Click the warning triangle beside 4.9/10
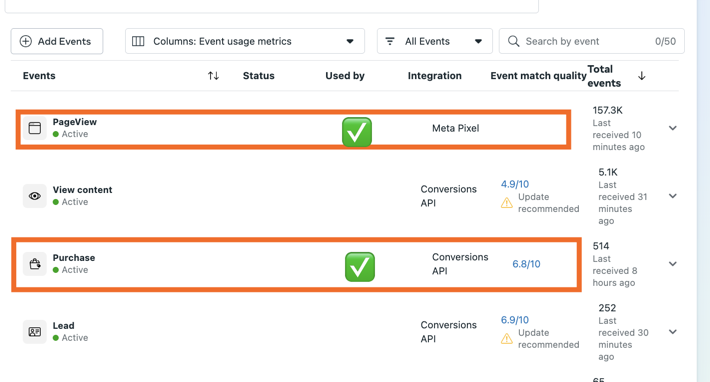This screenshot has width=710, height=382. coord(507,203)
